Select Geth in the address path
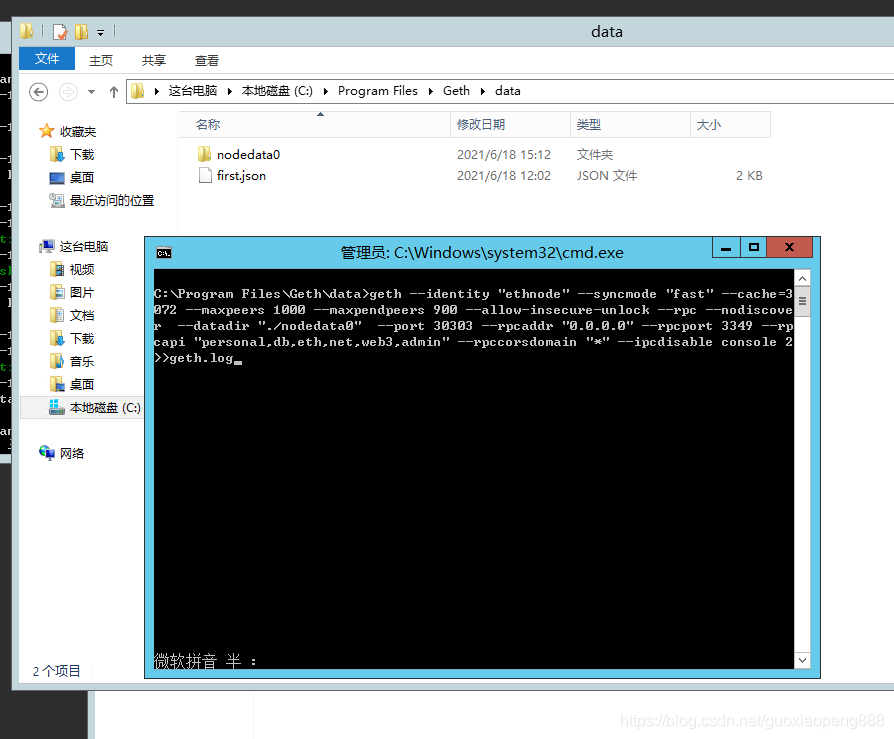 click(456, 91)
